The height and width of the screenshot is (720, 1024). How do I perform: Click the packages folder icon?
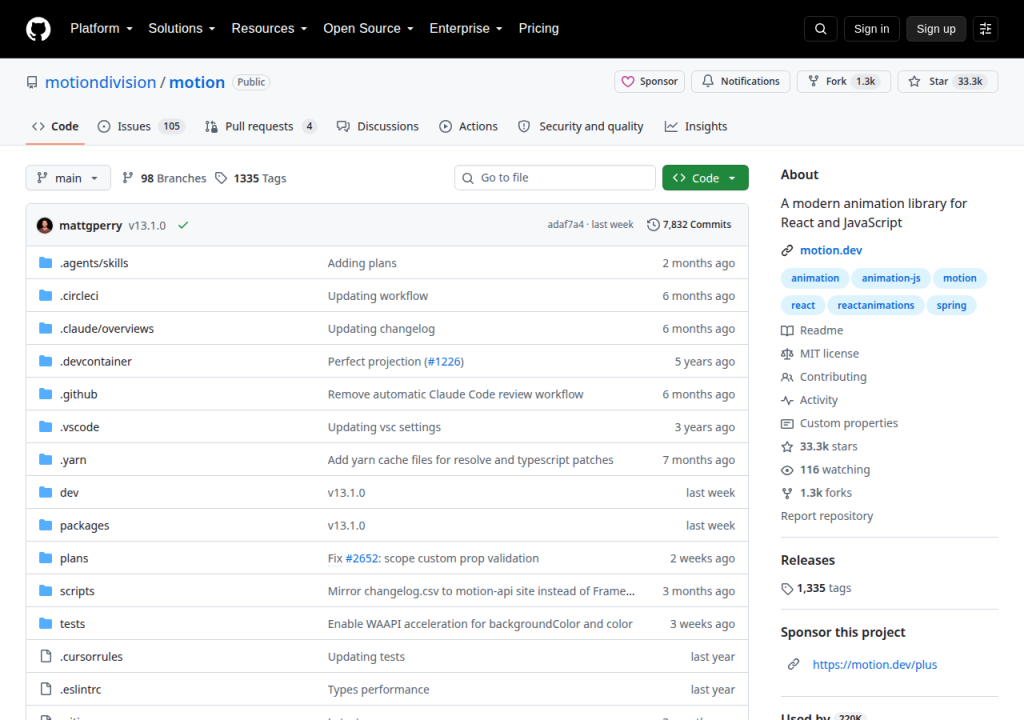(45, 525)
